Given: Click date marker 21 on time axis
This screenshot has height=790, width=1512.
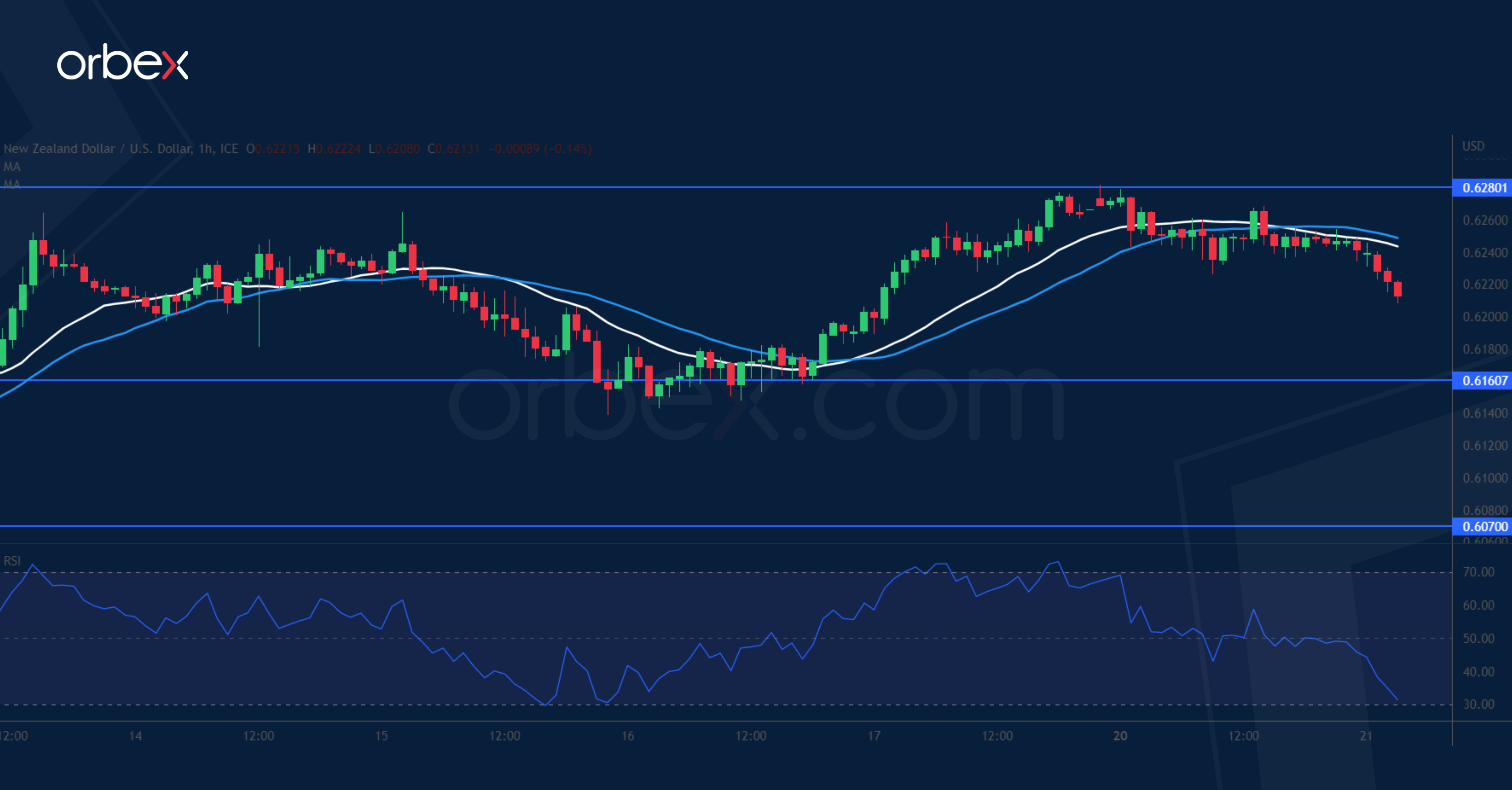Looking at the screenshot, I should click(1366, 736).
